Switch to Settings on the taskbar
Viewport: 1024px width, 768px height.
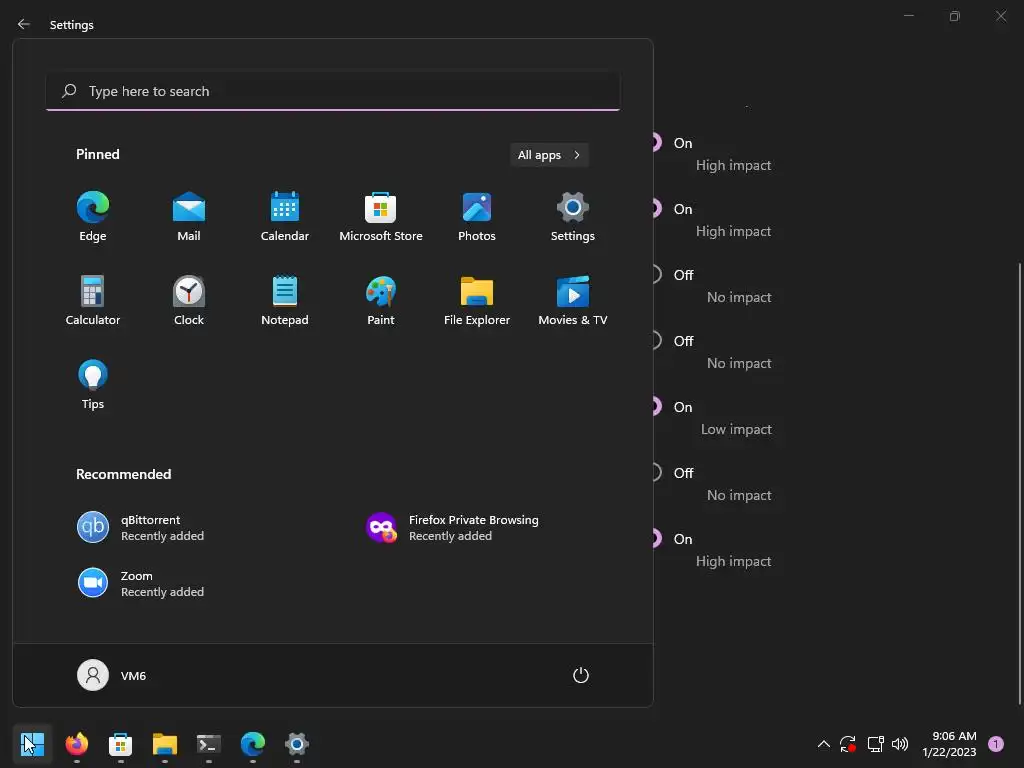click(296, 744)
